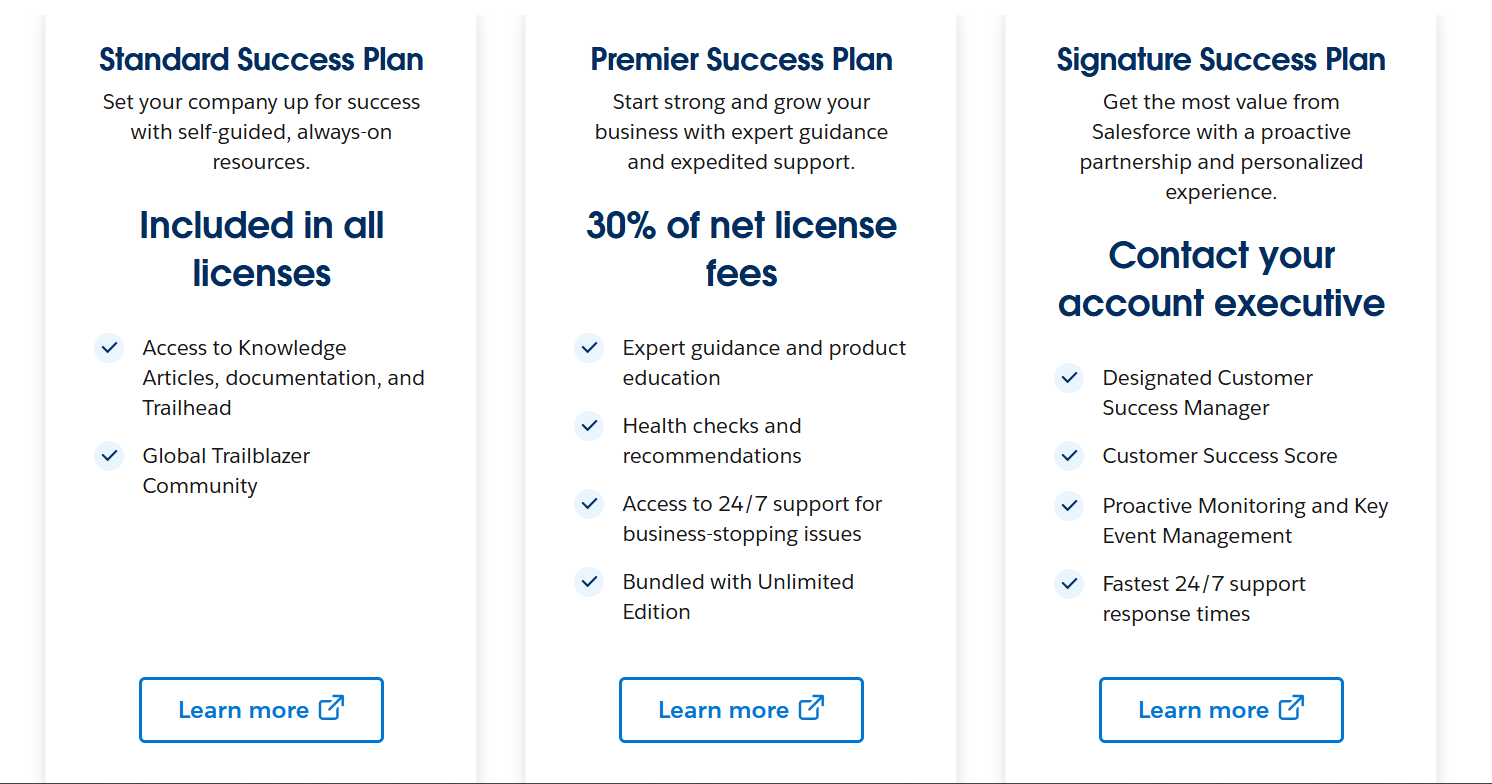
Task: Open the Premier plan Learn more button
Action: click(x=741, y=710)
